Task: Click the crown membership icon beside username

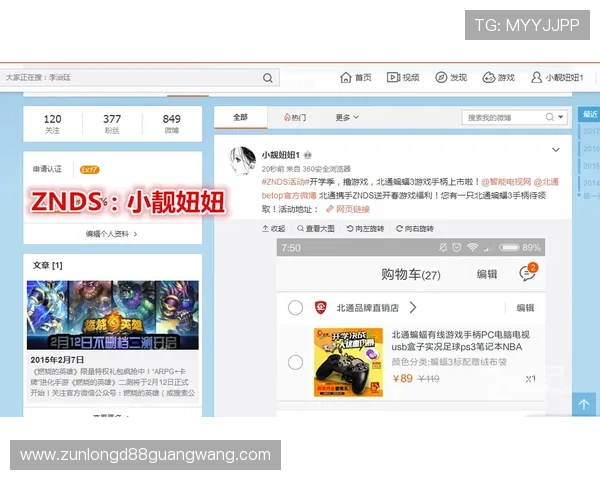Action: pyautogui.click(x=308, y=155)
